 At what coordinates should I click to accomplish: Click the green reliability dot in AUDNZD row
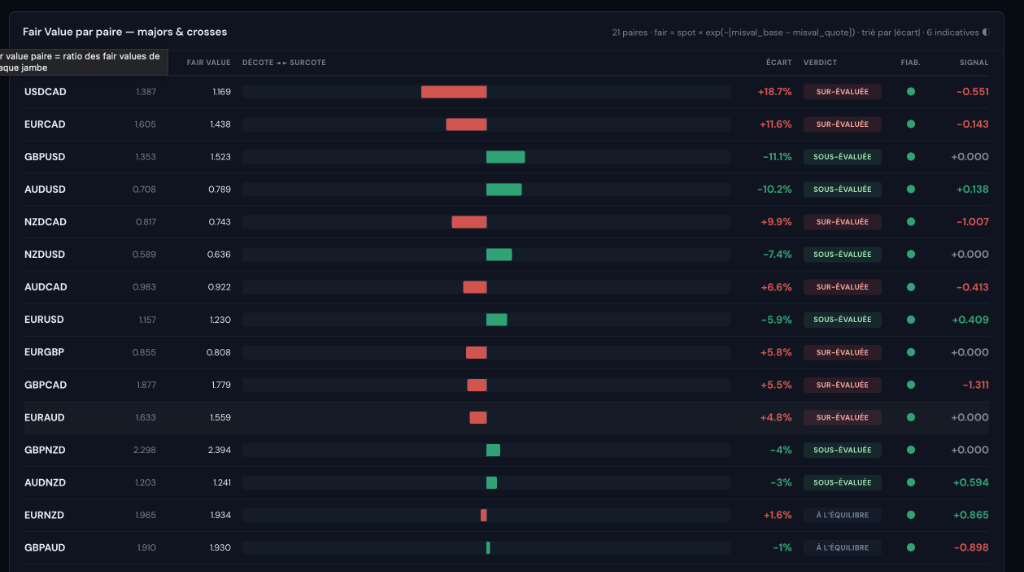910,483
